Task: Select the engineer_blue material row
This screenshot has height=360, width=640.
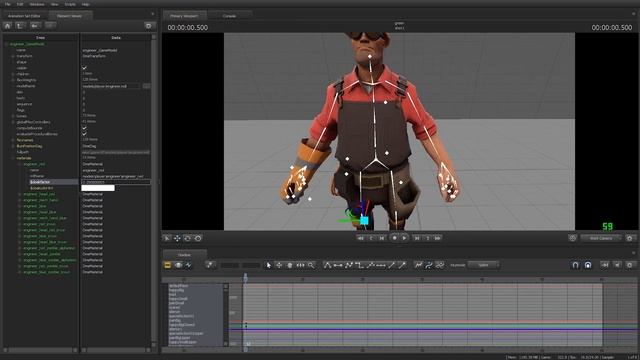Action: [35, 206]
